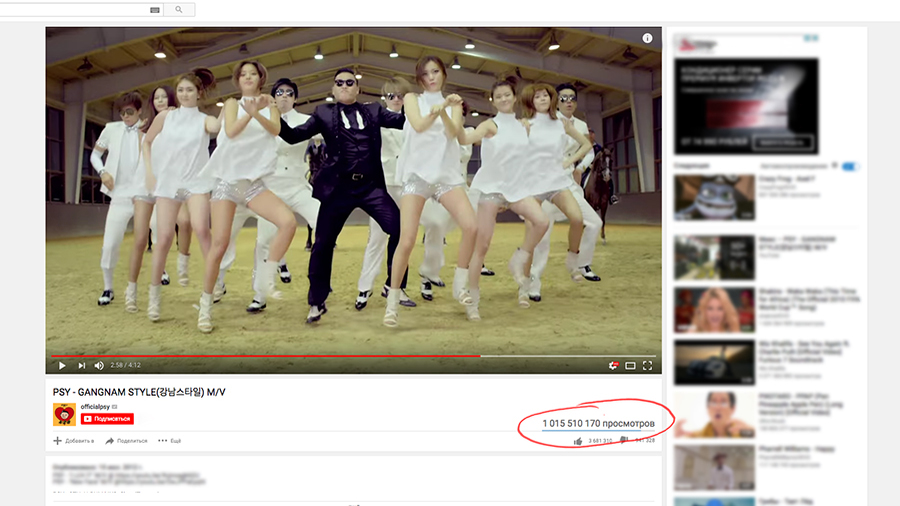Viewport: 900px width, 506px height.
Task: Subscribe with the red Подписаться button
Action: pos(107,419)
